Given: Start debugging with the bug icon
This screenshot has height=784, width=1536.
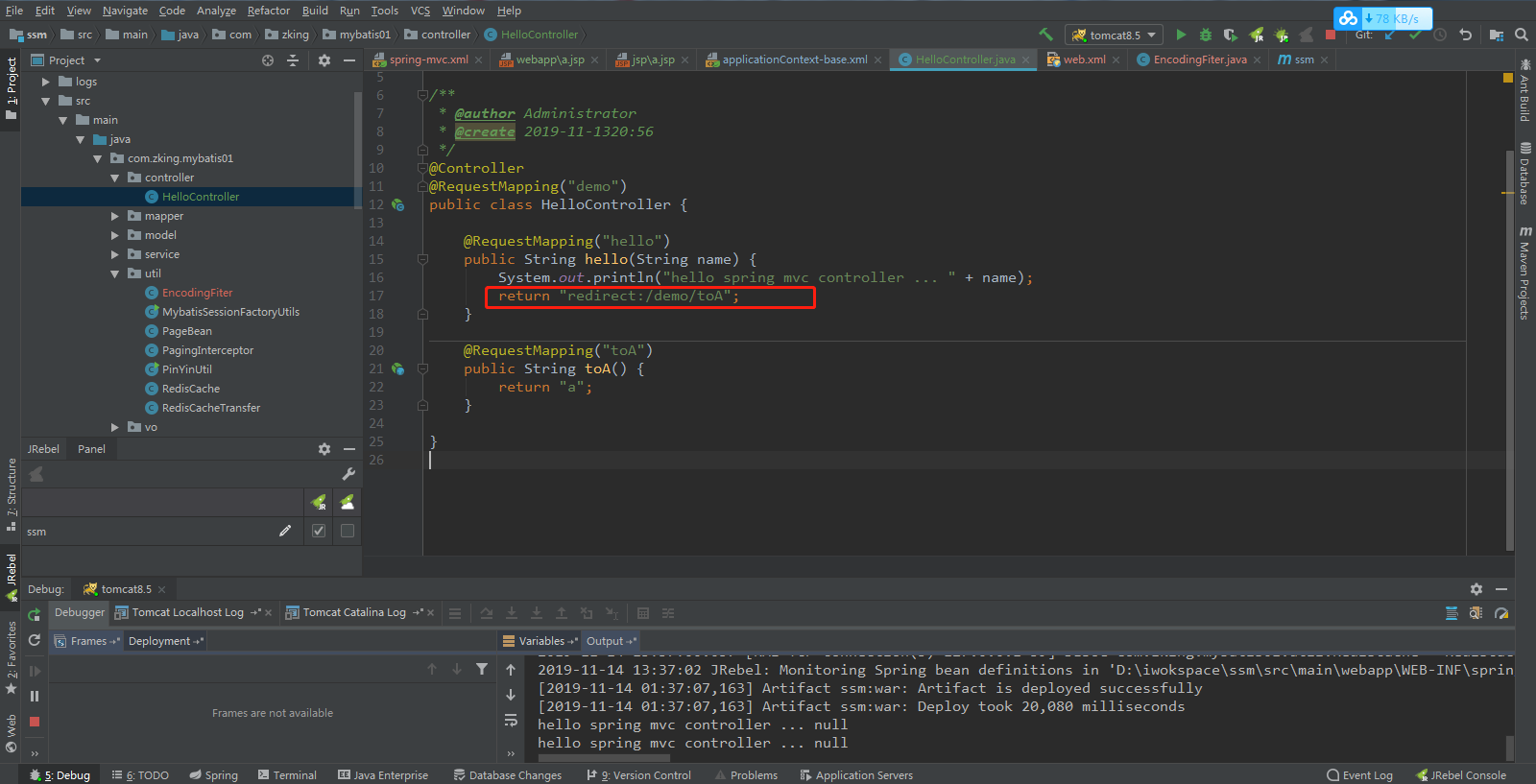Looking at the screenshot, I should coord(1206,35).
